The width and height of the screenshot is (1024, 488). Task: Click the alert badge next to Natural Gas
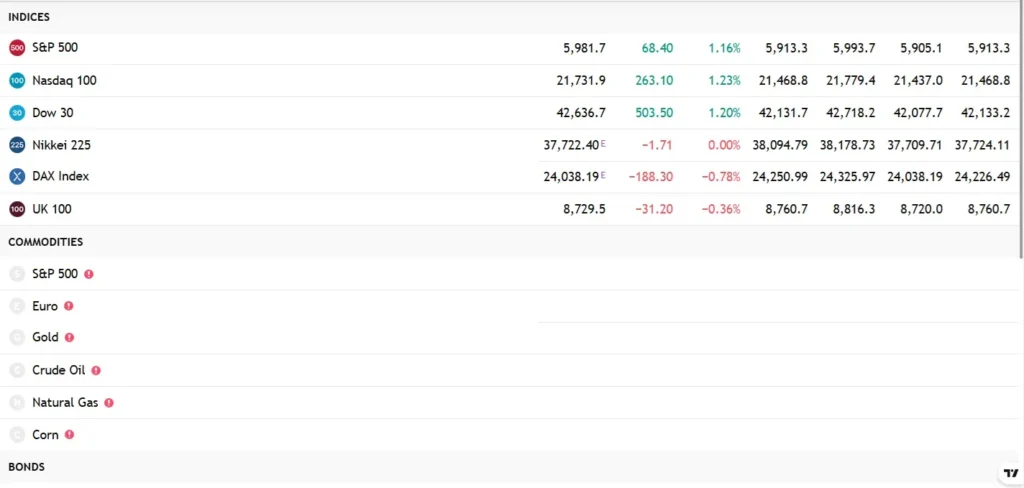pyautogui.click(x=109, y=403)
